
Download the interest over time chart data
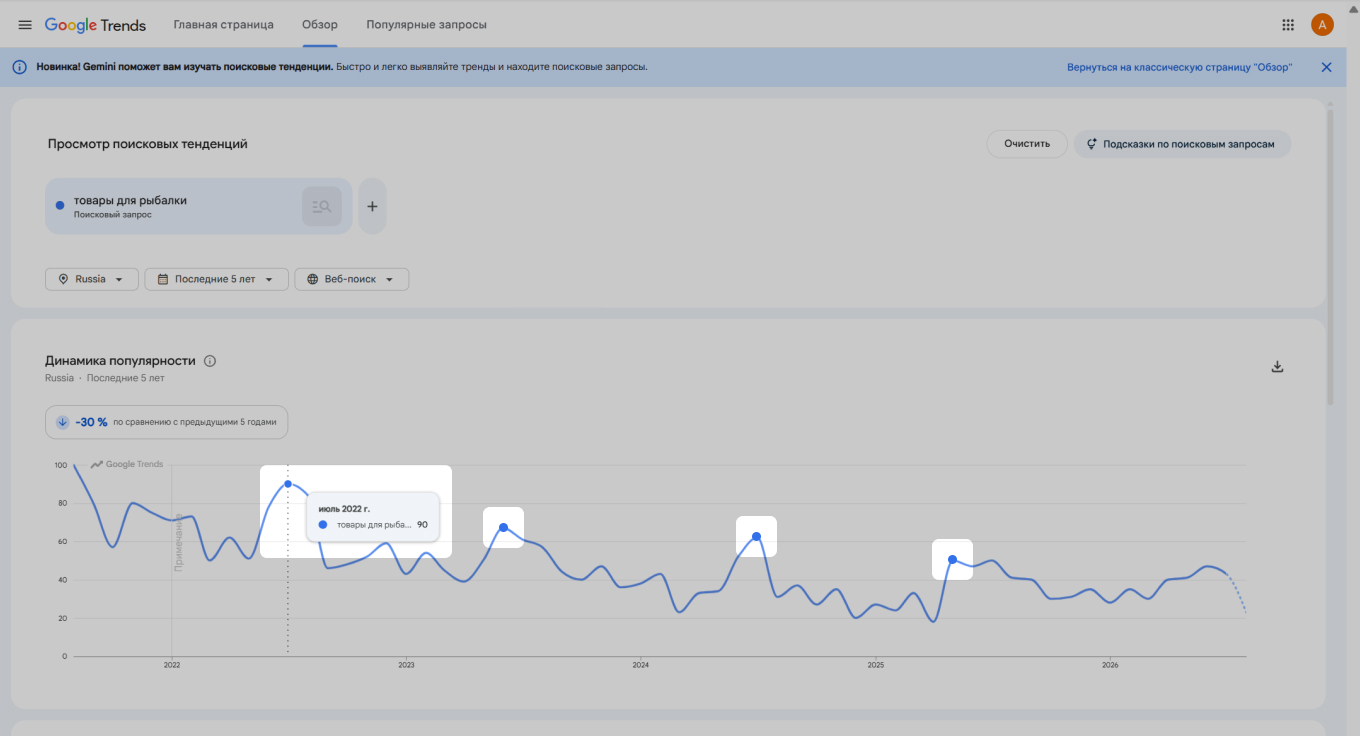1277,366
